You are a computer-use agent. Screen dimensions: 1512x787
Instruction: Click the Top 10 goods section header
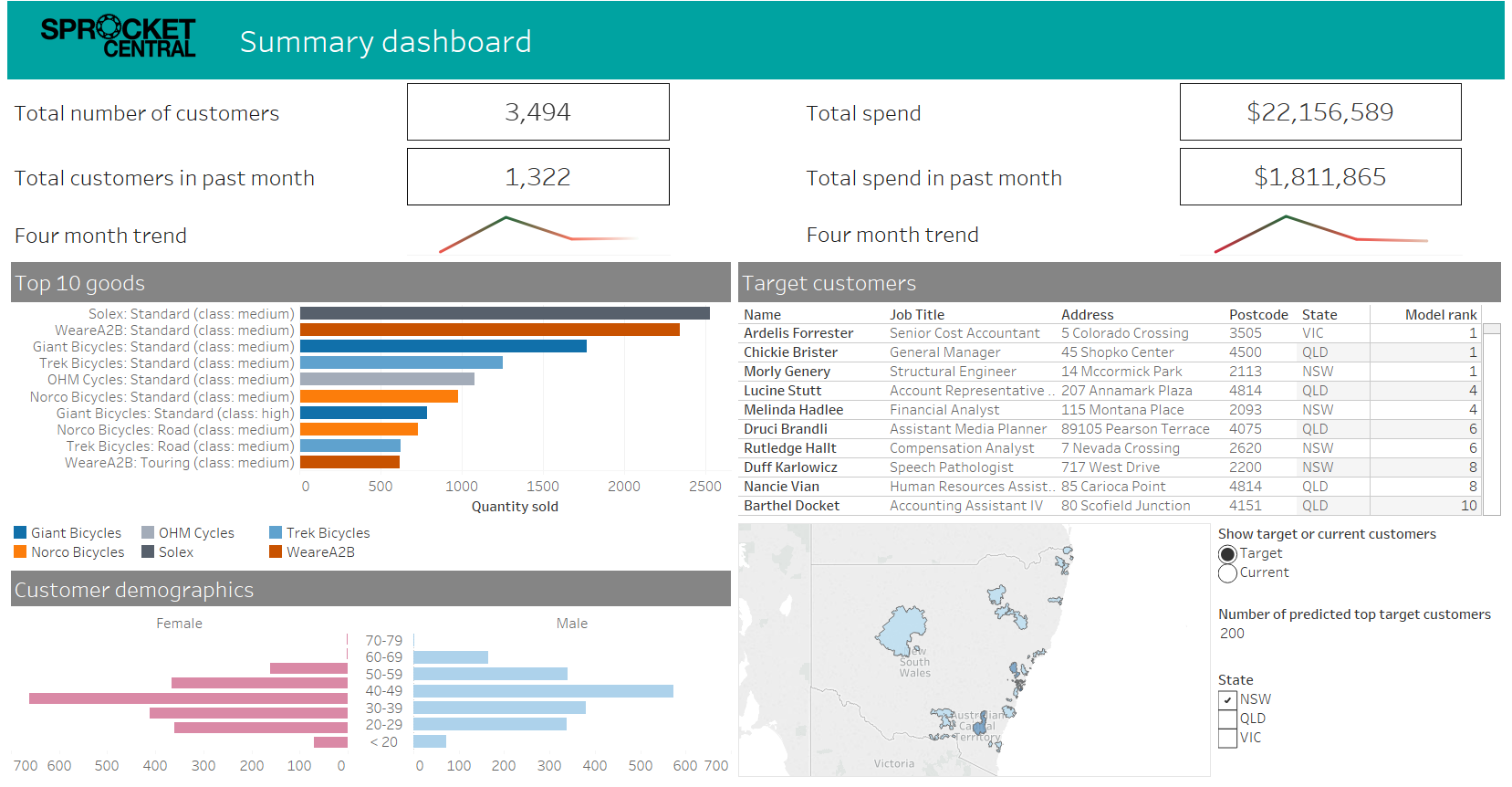pyautogui.click(x=370, y=282)
